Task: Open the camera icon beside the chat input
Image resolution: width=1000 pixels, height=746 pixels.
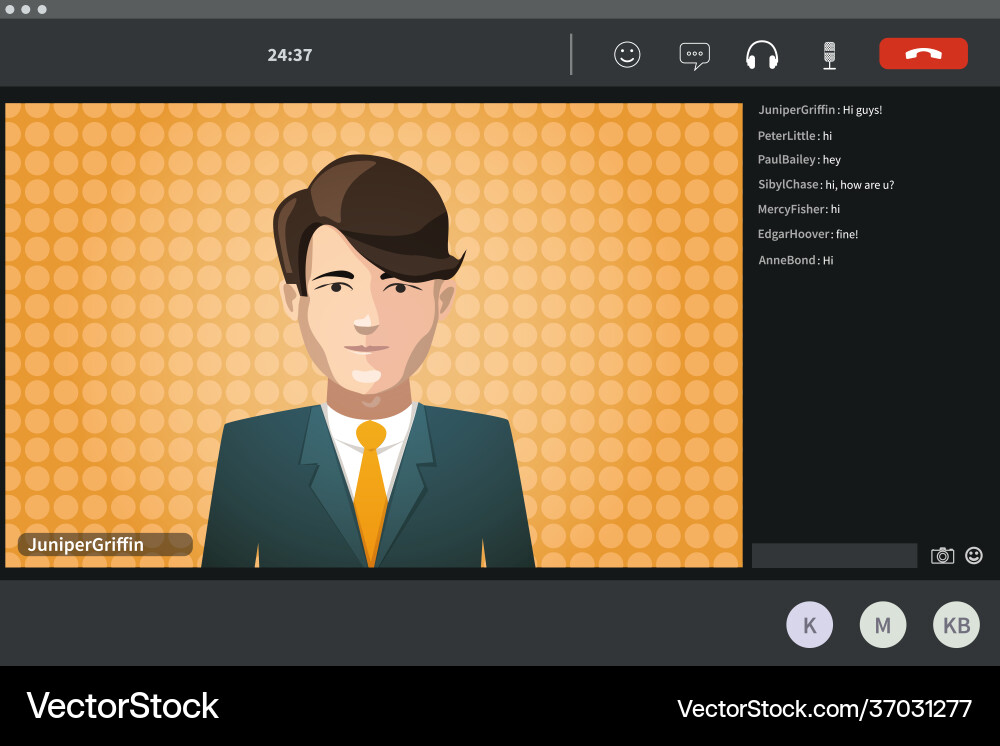Action: coord(942,555)
